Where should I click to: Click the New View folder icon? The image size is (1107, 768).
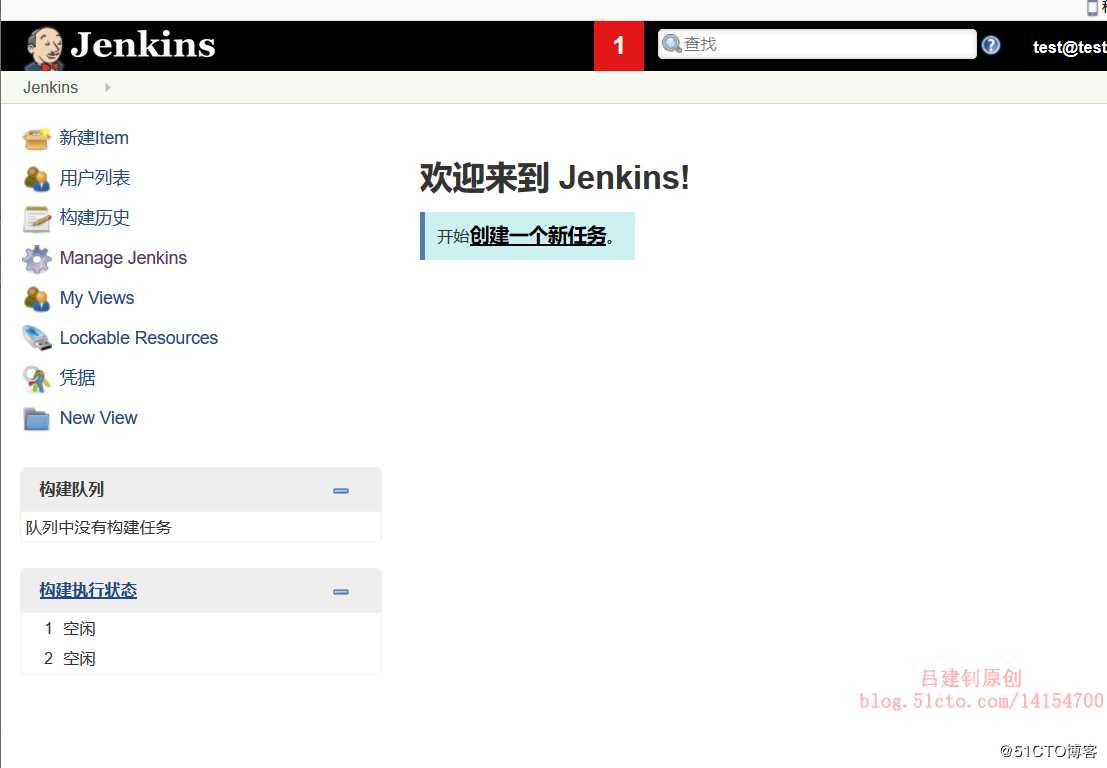point(37,419)
